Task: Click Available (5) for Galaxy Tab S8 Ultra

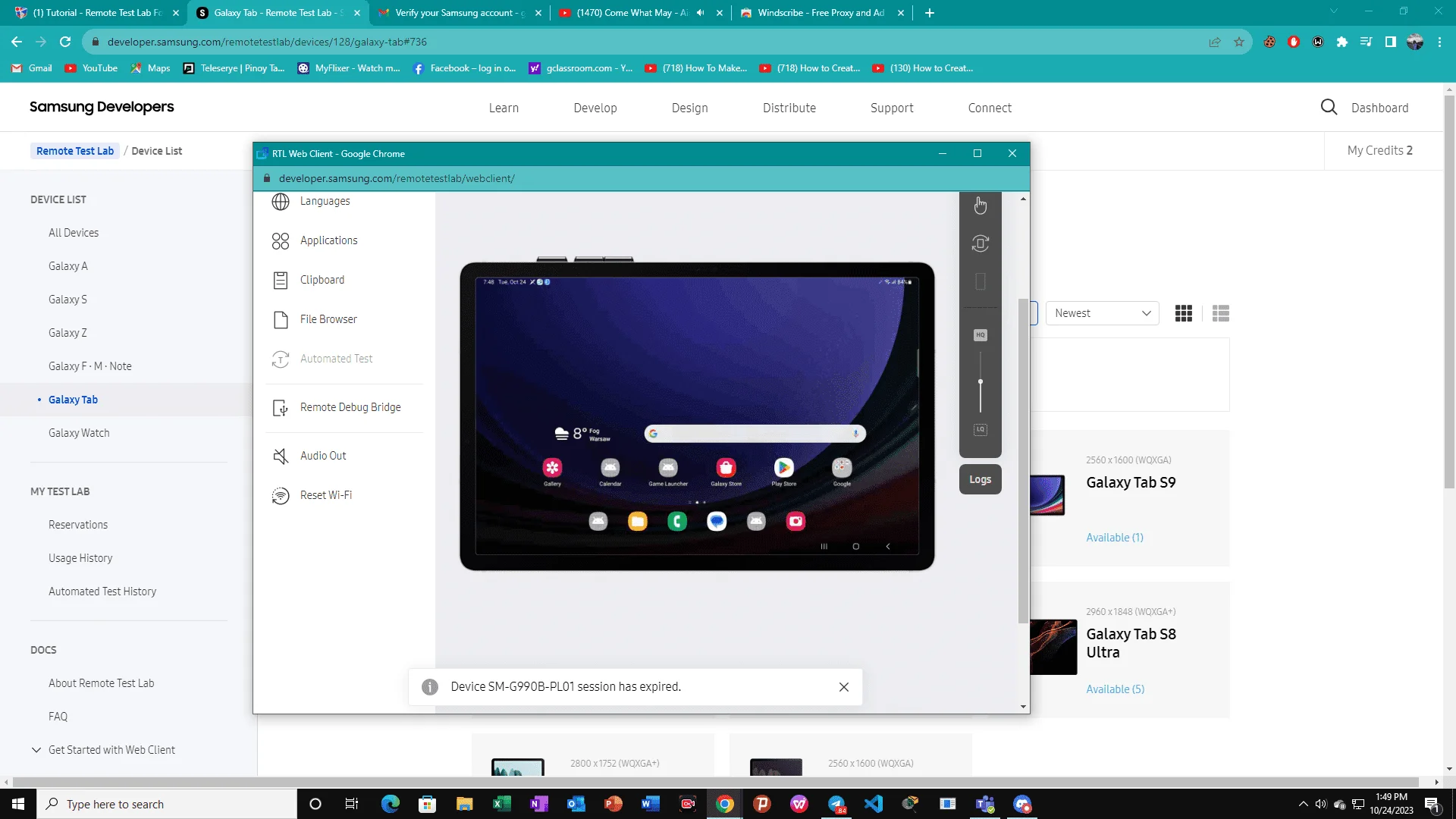Action: 1116,689
